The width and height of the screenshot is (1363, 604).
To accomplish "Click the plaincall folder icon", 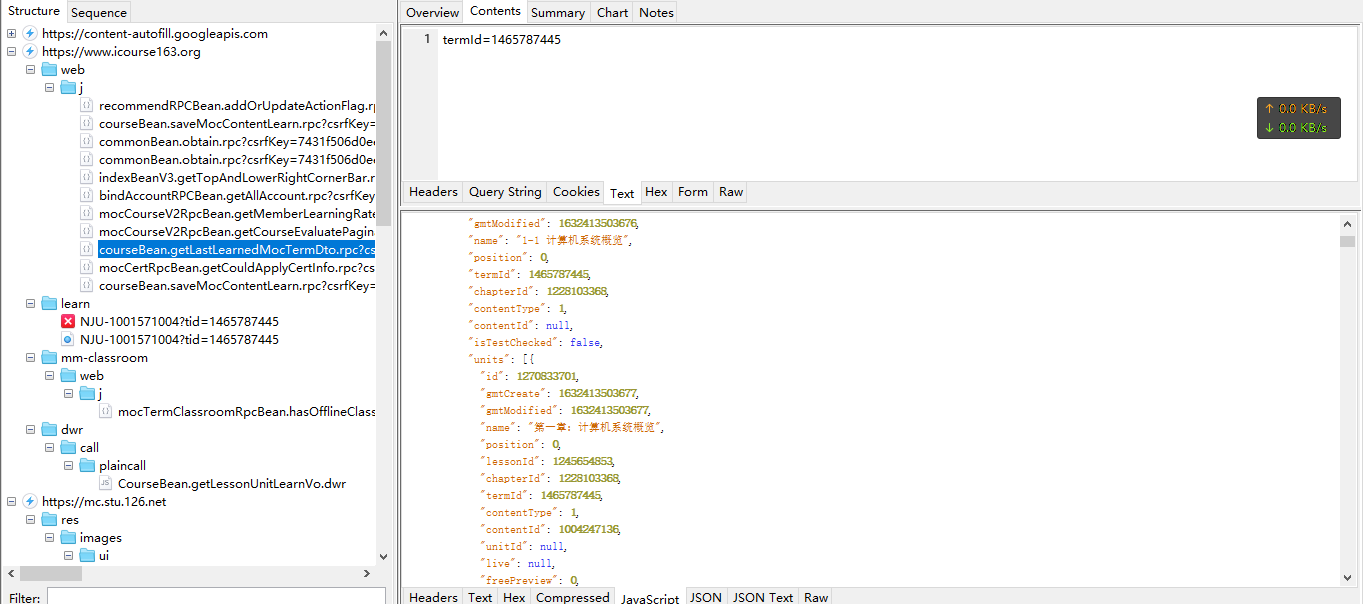I will click(x=87, y=466).
